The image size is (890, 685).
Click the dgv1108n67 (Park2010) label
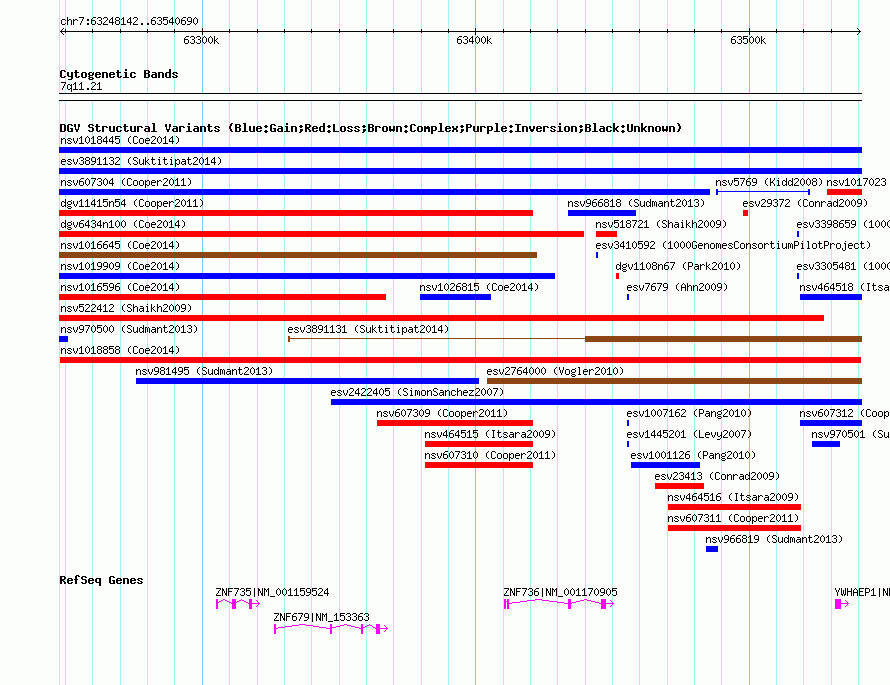tap(678, 266)
